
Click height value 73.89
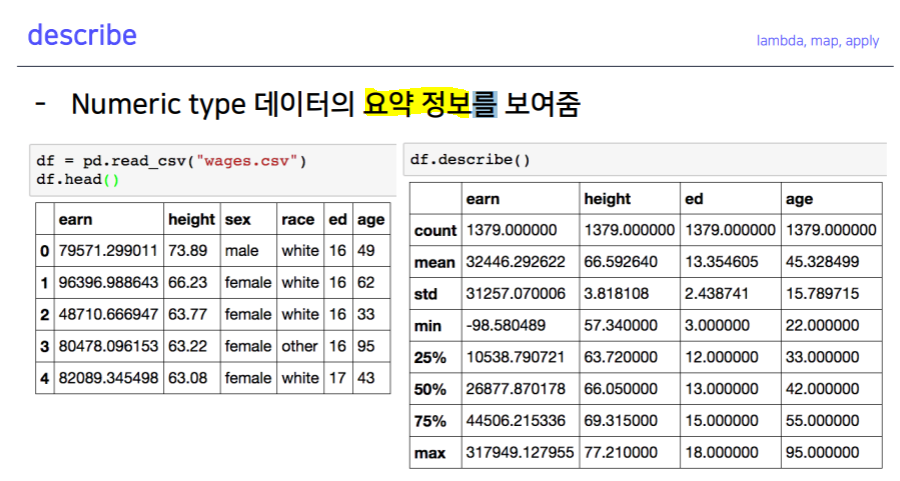[x=188, y=251]
